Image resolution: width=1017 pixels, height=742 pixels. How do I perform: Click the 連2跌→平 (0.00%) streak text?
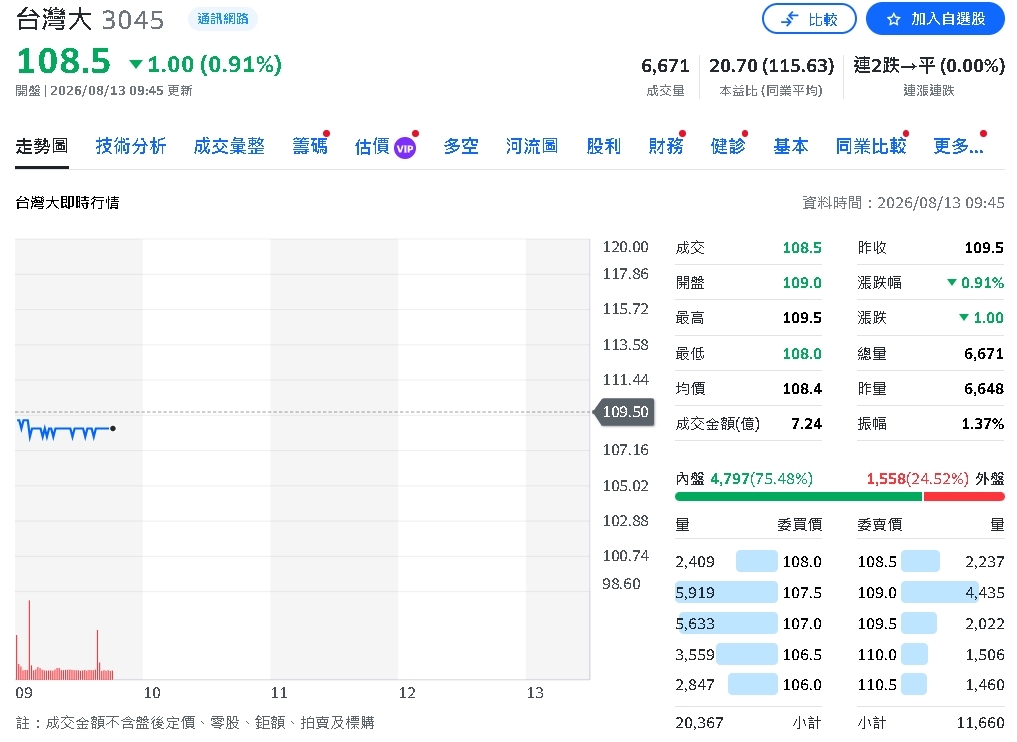tap(929, 66)
